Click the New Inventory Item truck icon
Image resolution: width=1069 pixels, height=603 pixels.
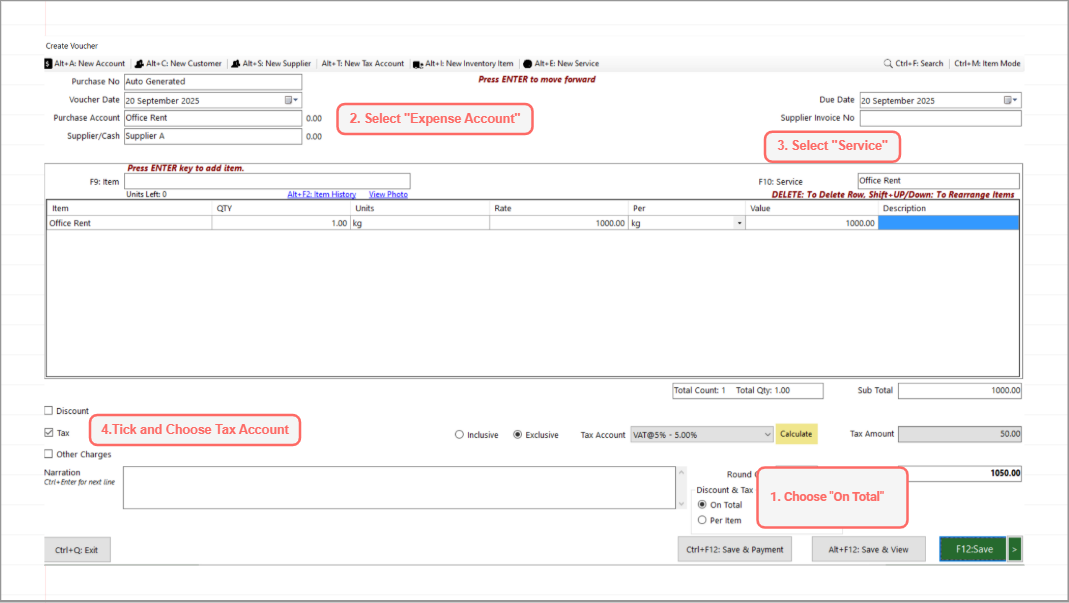click(418, 64)
